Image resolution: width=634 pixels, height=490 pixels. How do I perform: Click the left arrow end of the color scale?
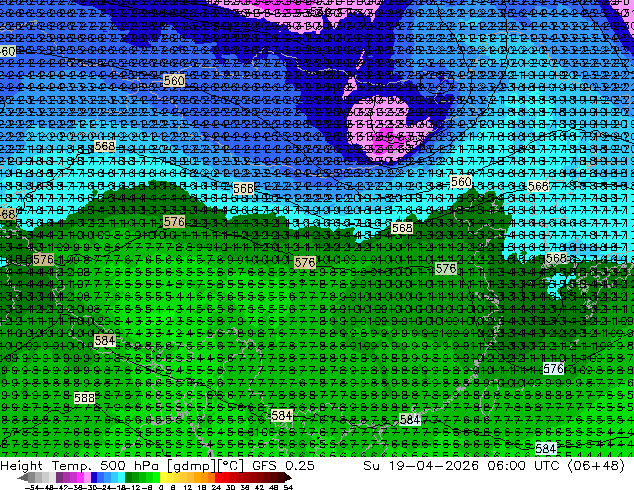[23, 478]
